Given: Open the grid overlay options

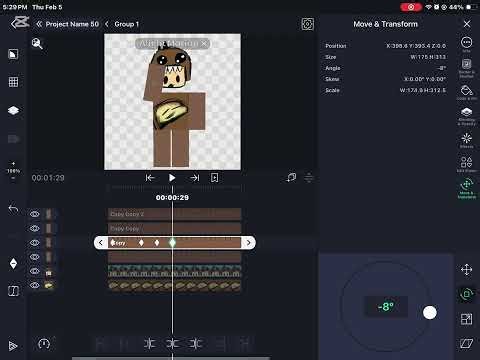Looking at the screenshot, I should pyautogui.click(x=13, y=82).
